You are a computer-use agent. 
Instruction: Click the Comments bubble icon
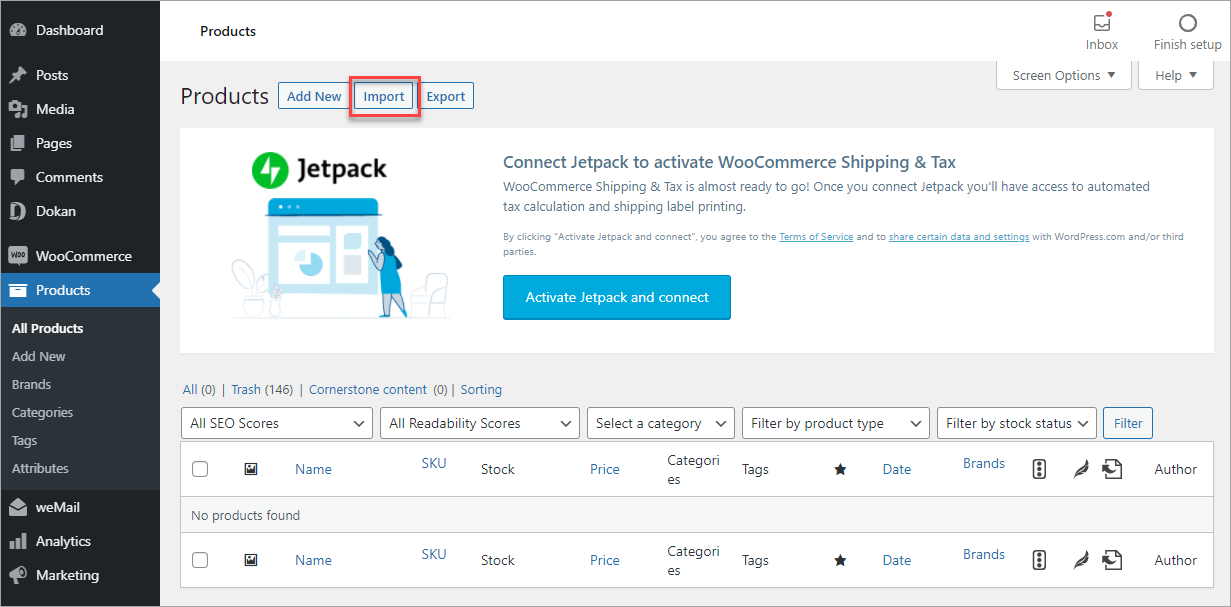click(x=17, y=177)
